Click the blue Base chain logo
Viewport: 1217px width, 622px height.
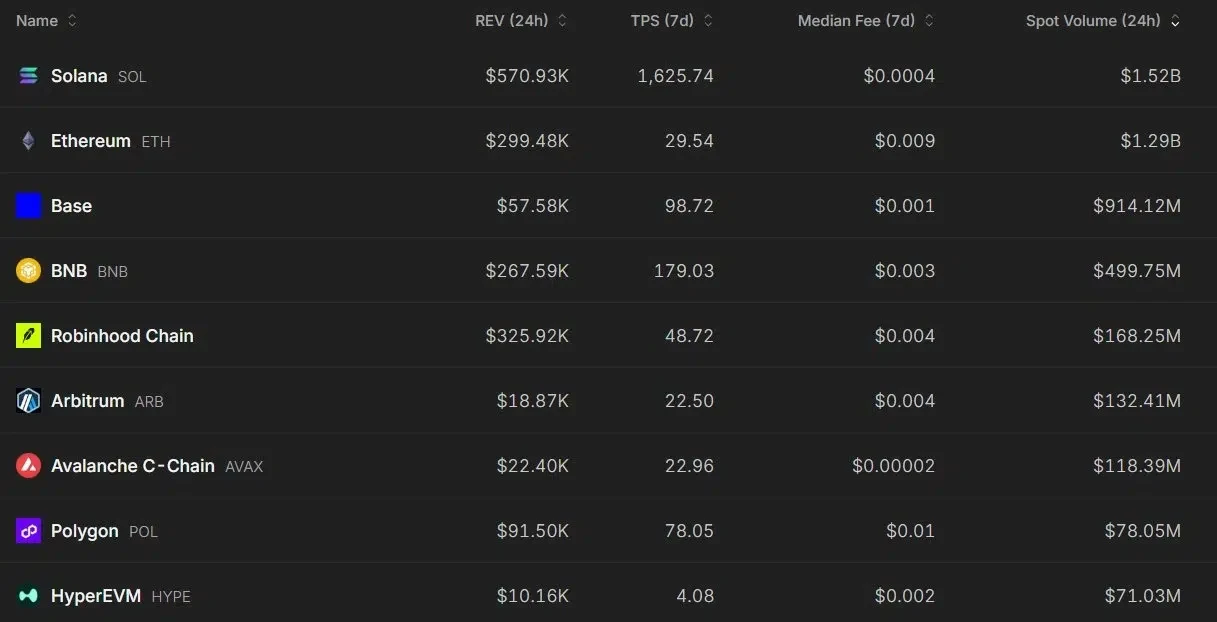28,206
